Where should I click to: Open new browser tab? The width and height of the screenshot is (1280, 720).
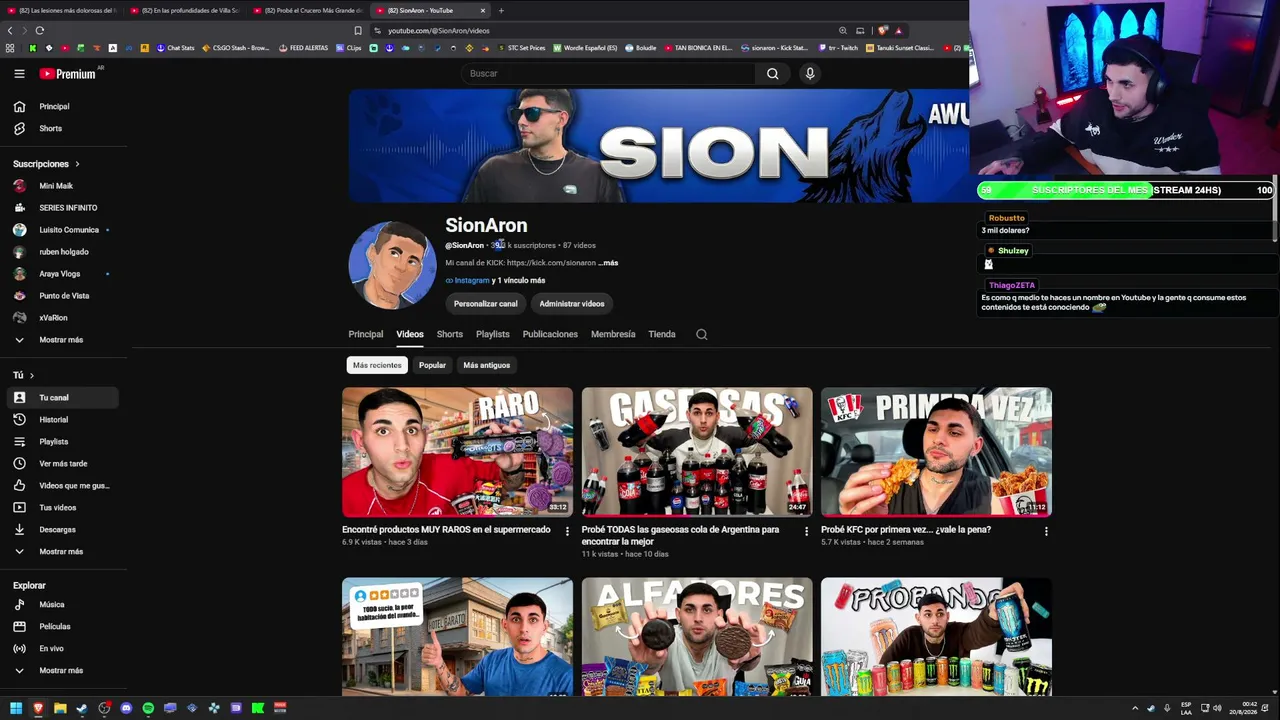501,10
